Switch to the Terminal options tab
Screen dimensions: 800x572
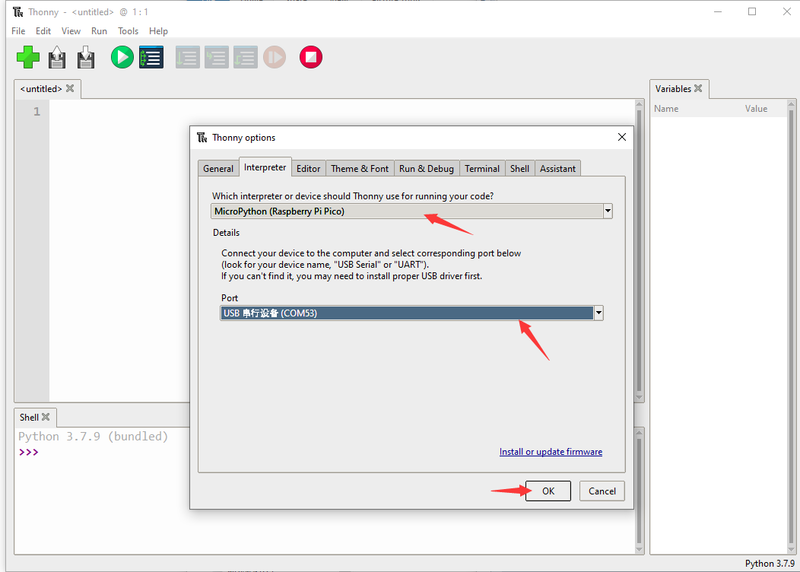coord(482,168)
